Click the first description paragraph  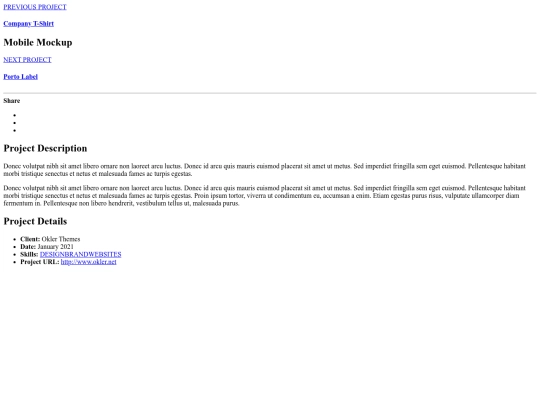pos(264,170)
